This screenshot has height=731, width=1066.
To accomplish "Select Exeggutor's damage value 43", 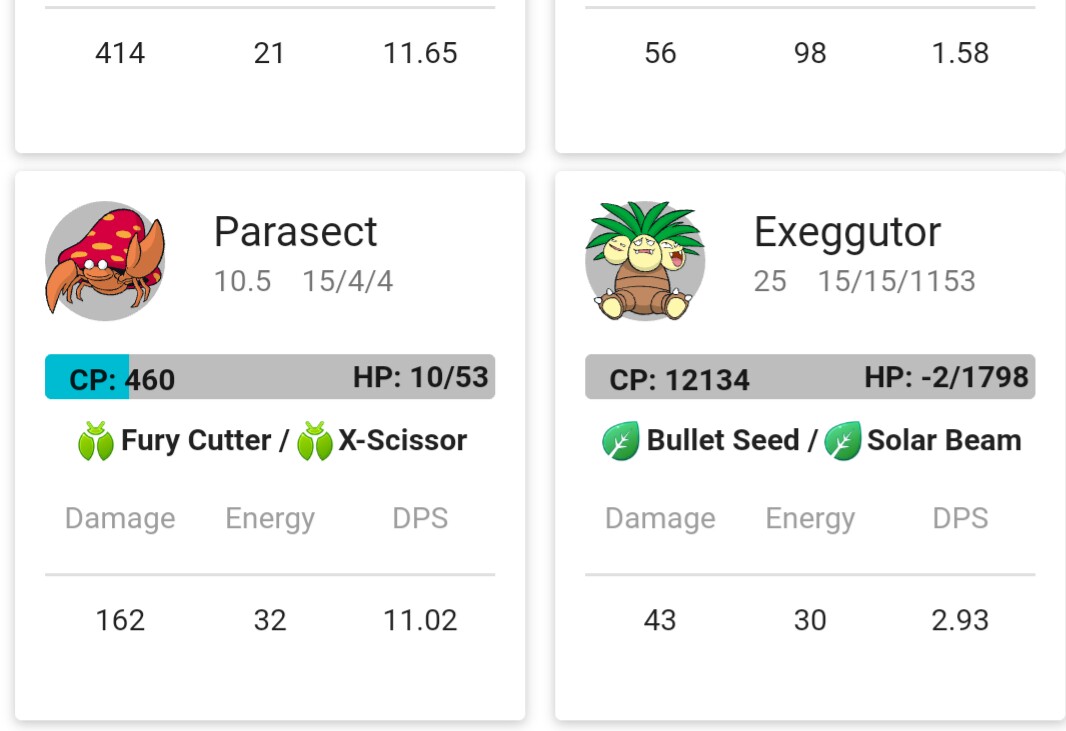I will pyautogui.click(x=659, y=620).
